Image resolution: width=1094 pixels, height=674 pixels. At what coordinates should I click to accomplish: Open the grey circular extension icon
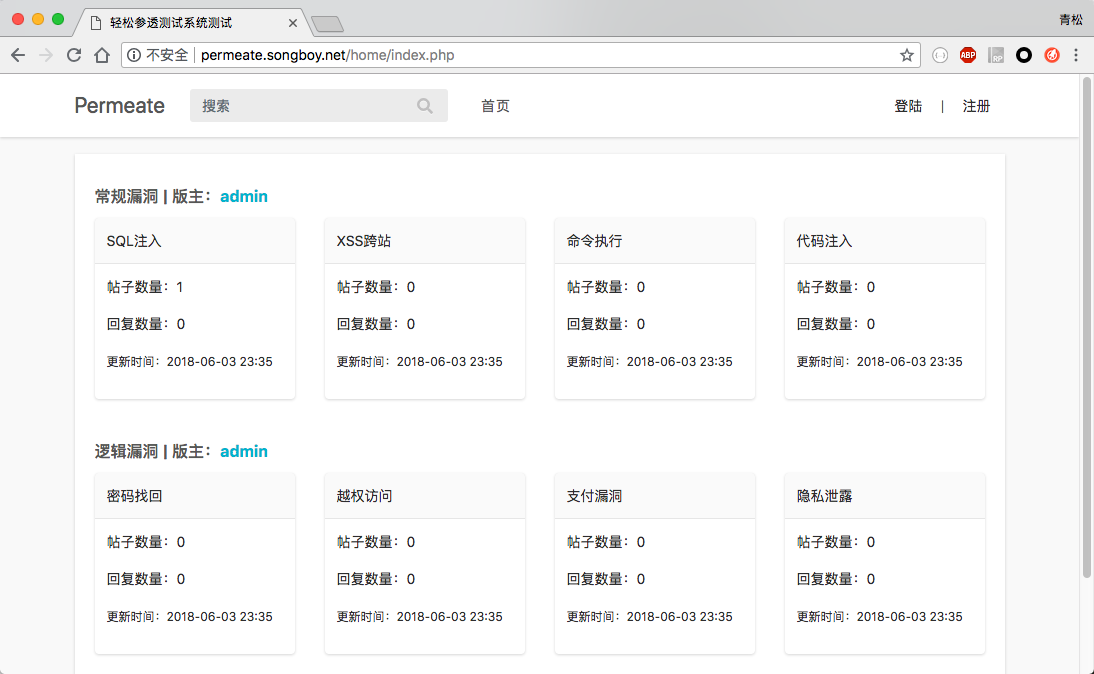(940, 55)
